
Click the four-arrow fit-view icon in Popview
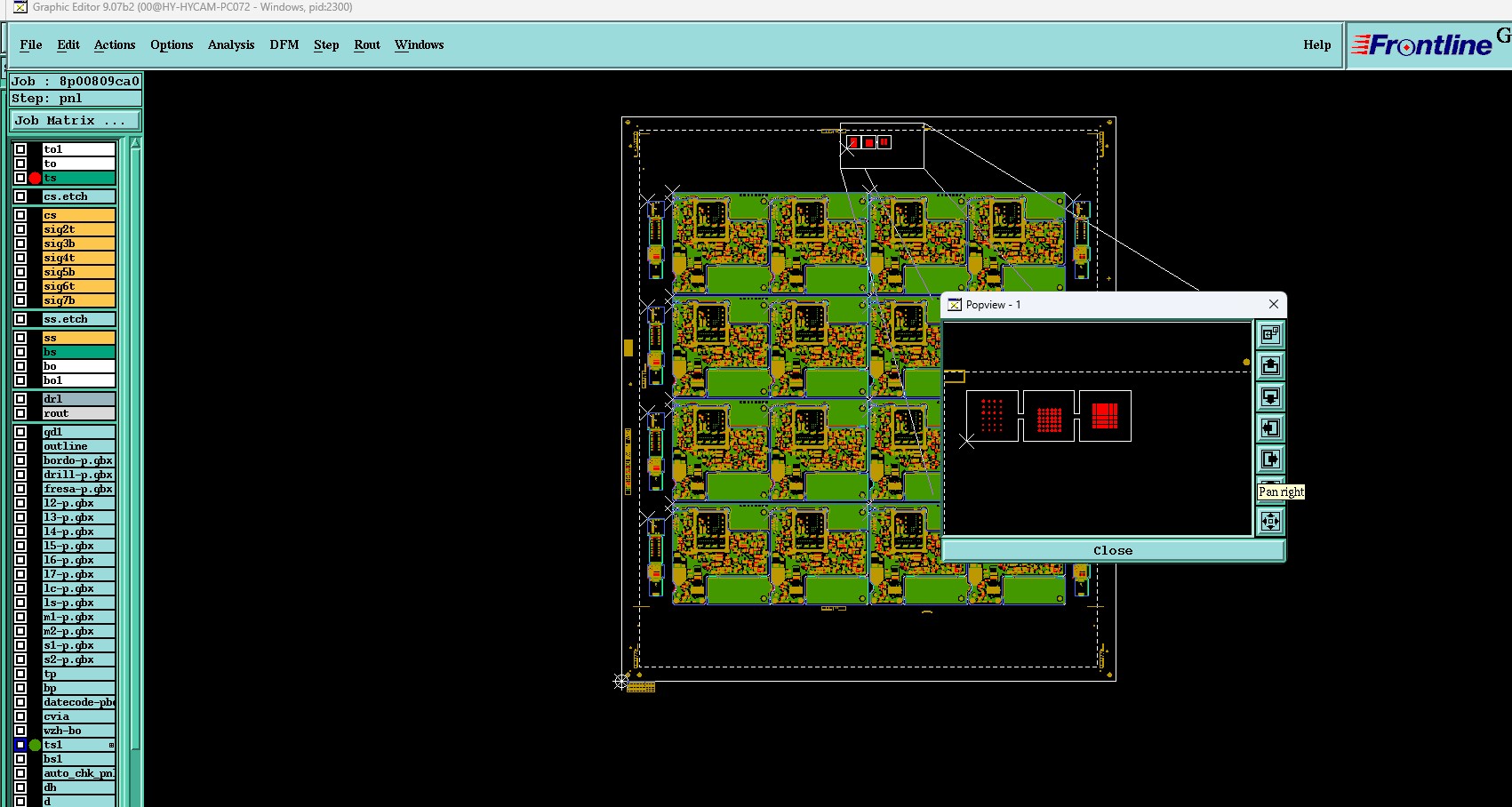(x=1270, y=521)
